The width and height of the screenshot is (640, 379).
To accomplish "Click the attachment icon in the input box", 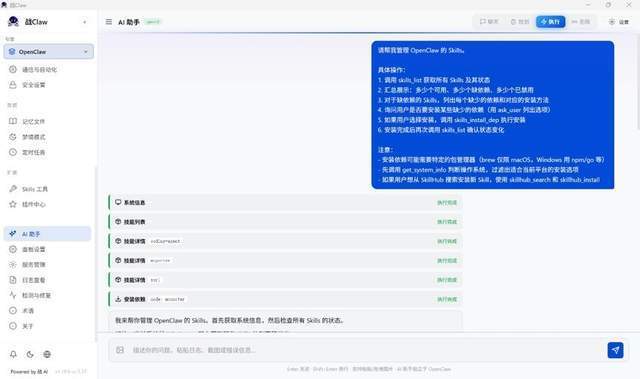I will (x=120, y=350).
